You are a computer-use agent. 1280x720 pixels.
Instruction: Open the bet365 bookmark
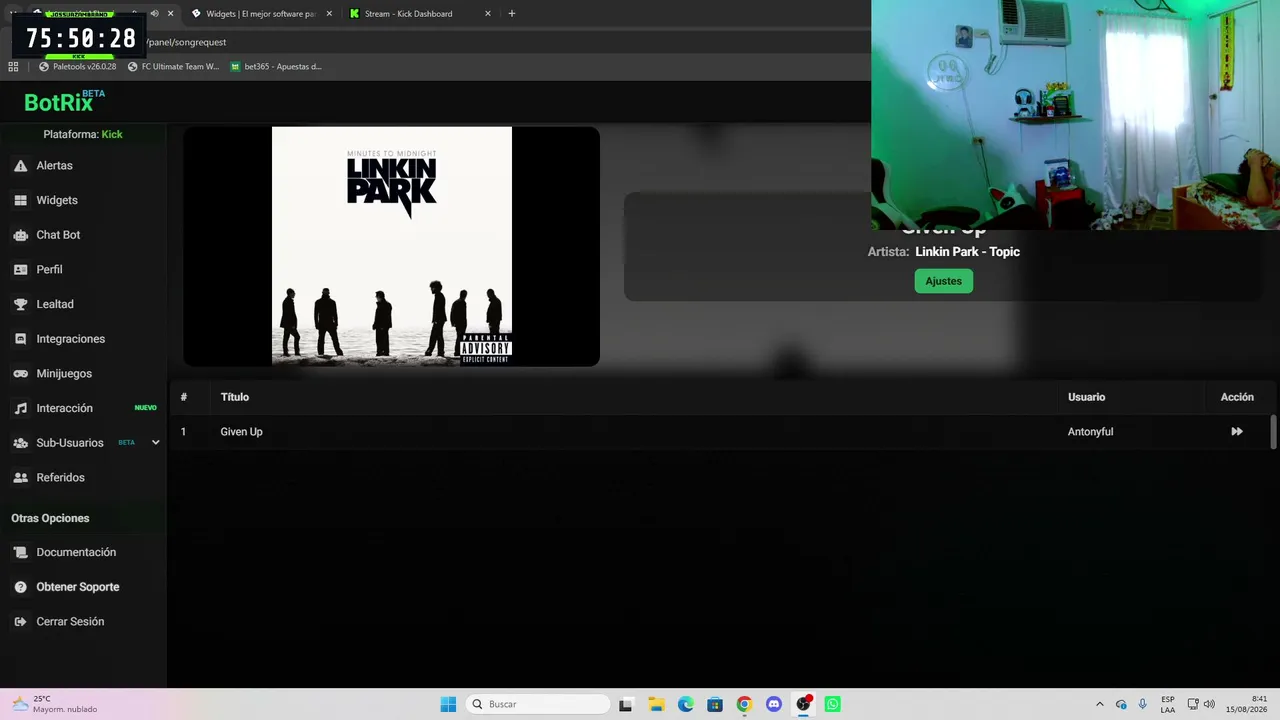point(276,67)
